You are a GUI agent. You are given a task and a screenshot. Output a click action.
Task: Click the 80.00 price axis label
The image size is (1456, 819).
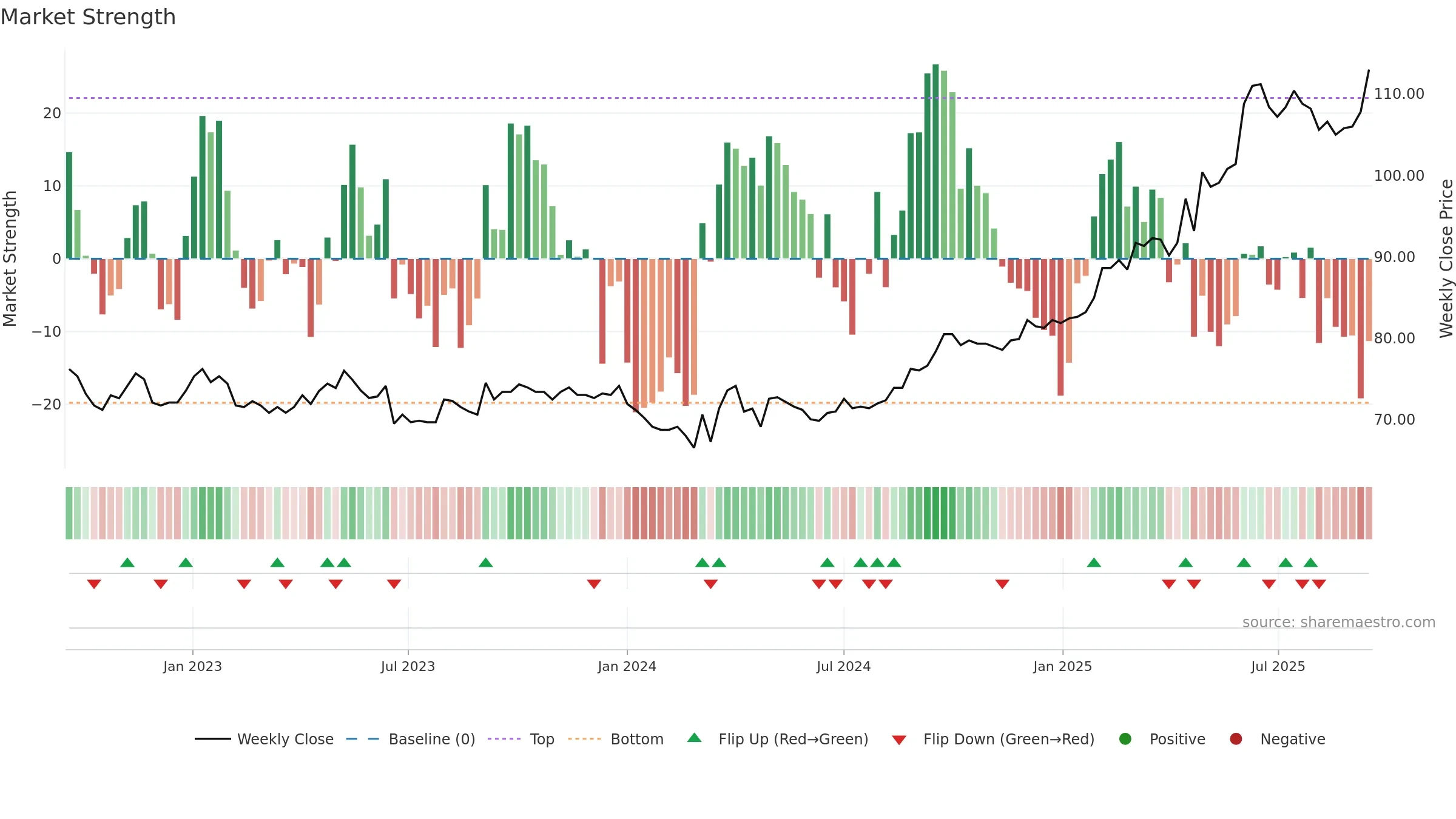click(x=1395, y=338)
